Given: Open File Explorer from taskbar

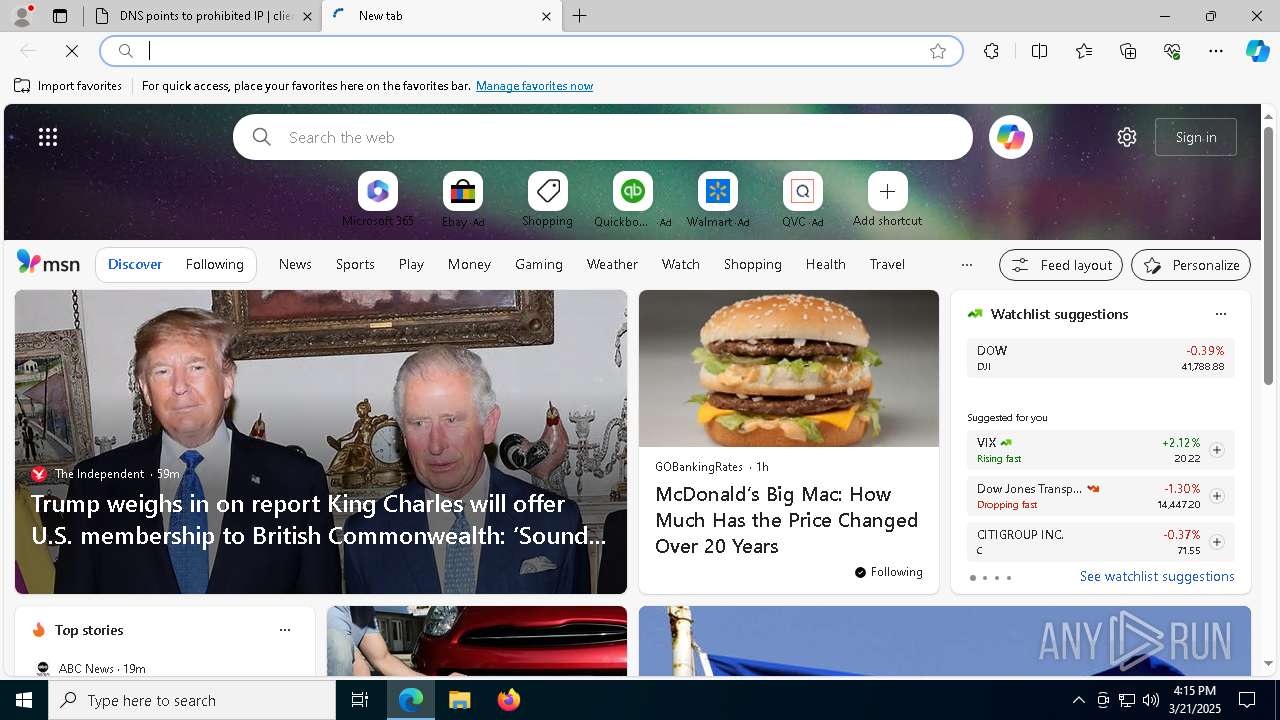Looking at the screenshot, I should [x=459, y=700].
